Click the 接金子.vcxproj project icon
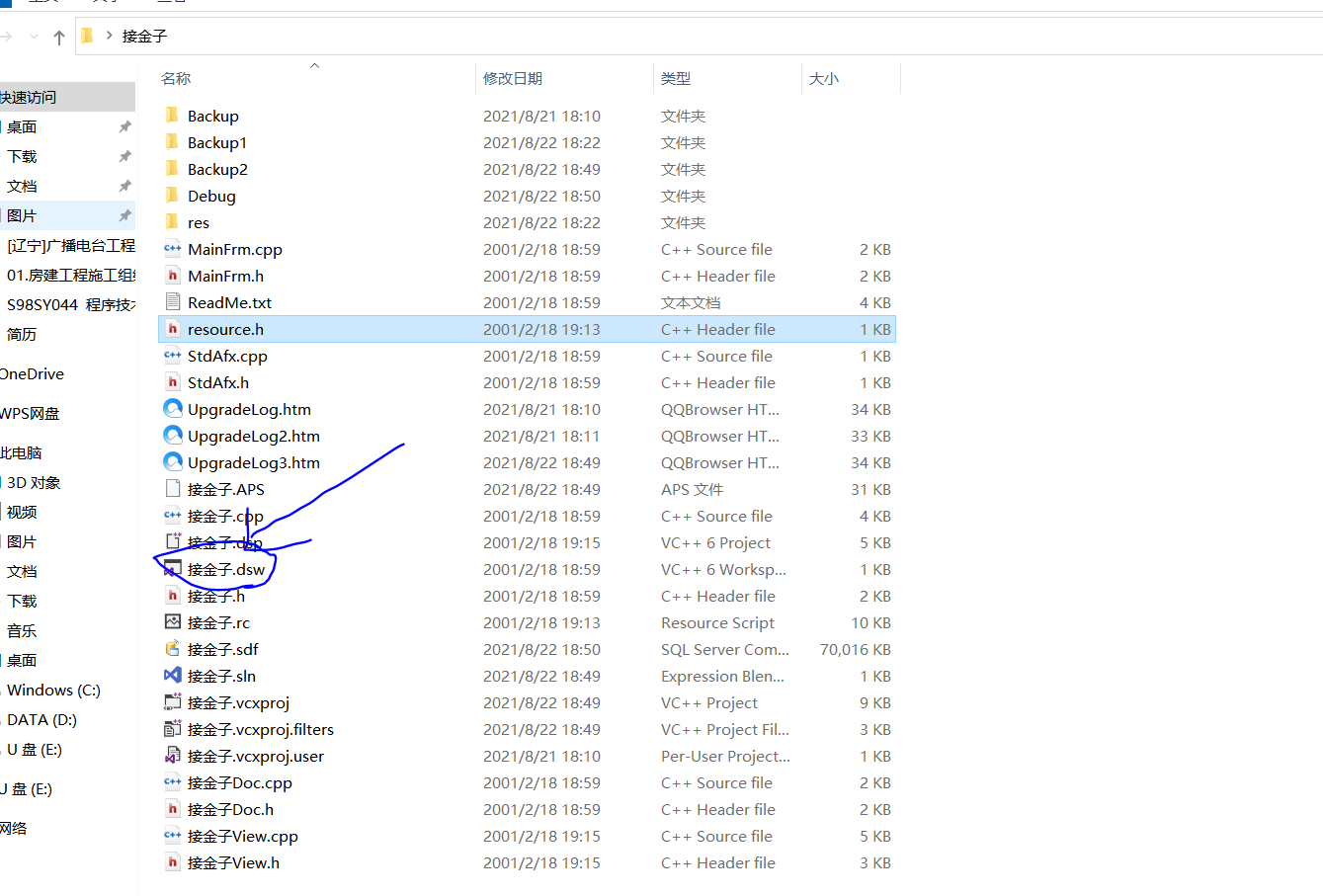This screenshot has height=896, width=1323. pyautogui.click(x=172, y=702)
